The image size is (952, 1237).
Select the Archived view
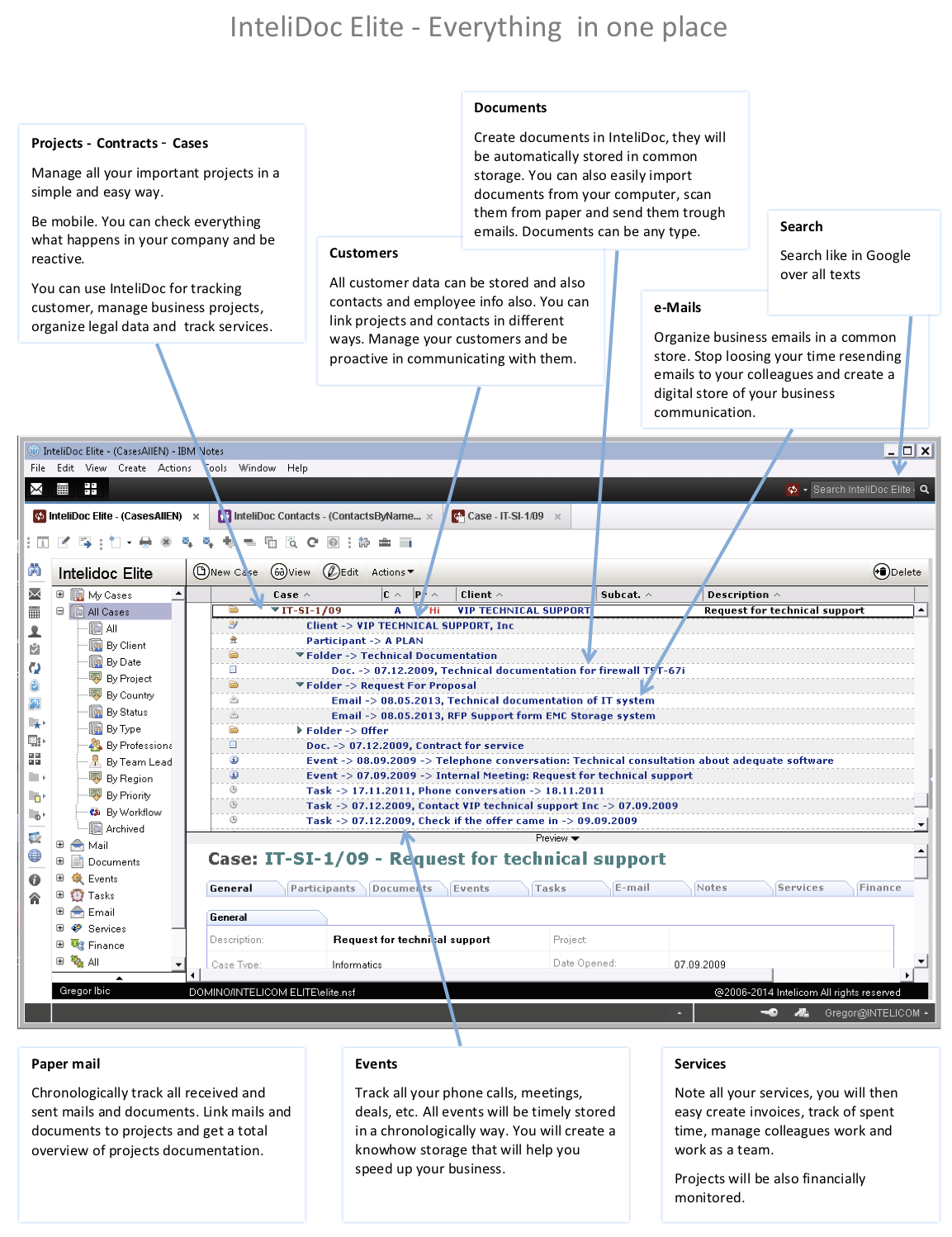(x=125, y=828)
